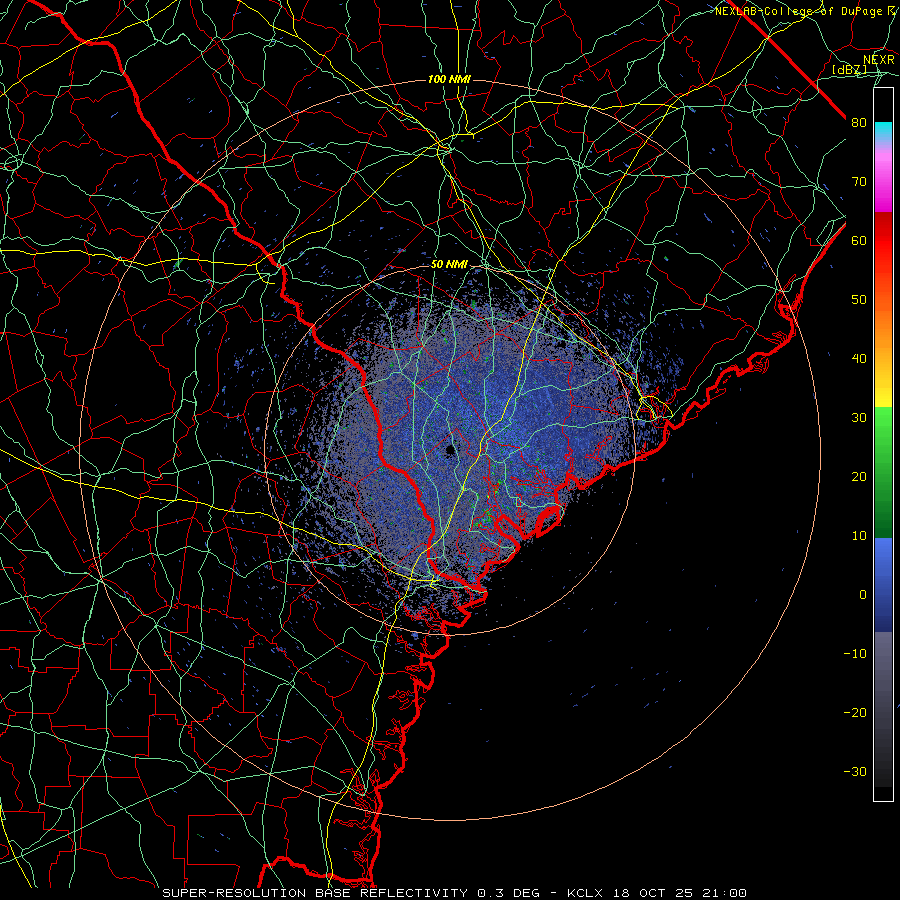
Task: Click the "KCLX" station ID in the caption
Action: point(585,893)
